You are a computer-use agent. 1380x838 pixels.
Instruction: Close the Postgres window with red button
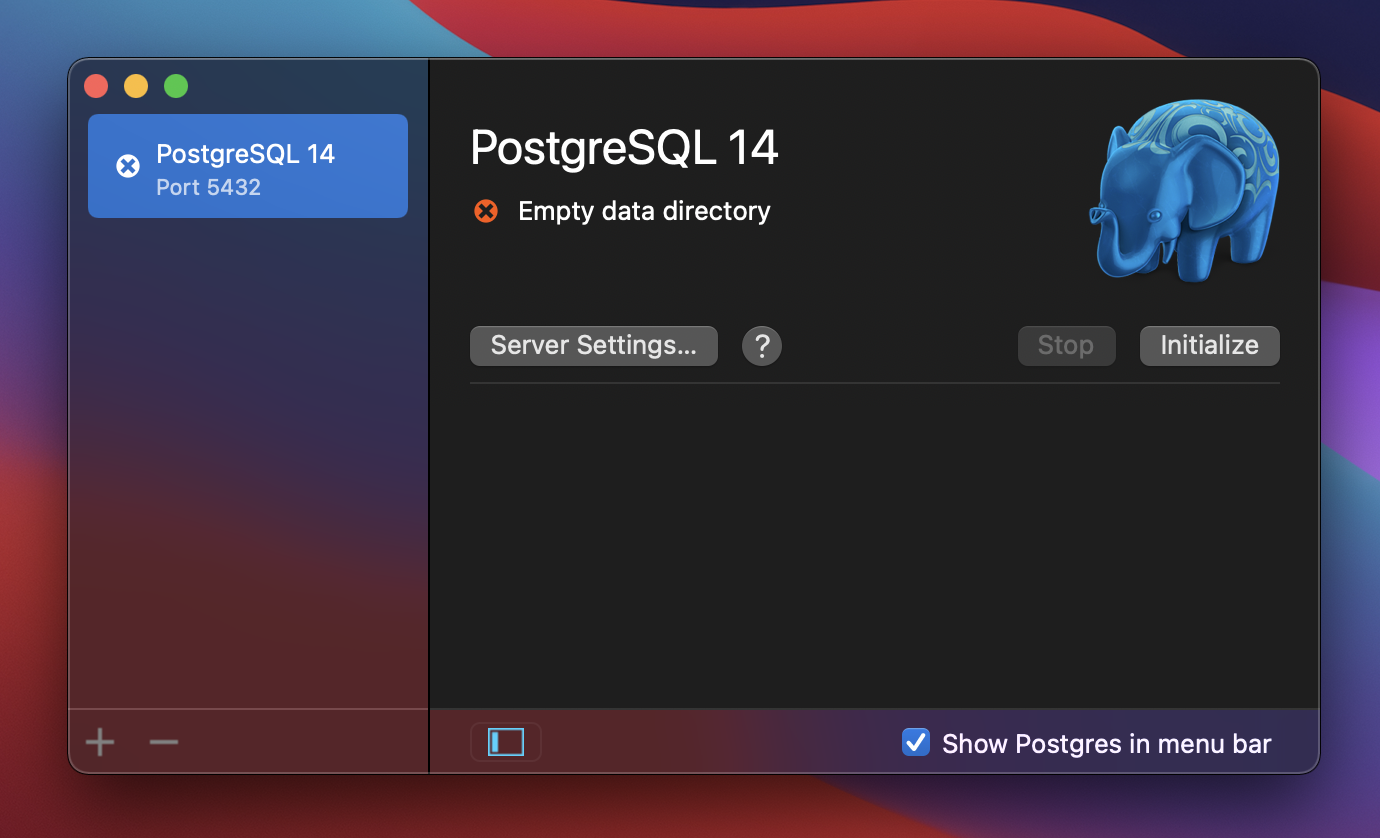(96, 86)
